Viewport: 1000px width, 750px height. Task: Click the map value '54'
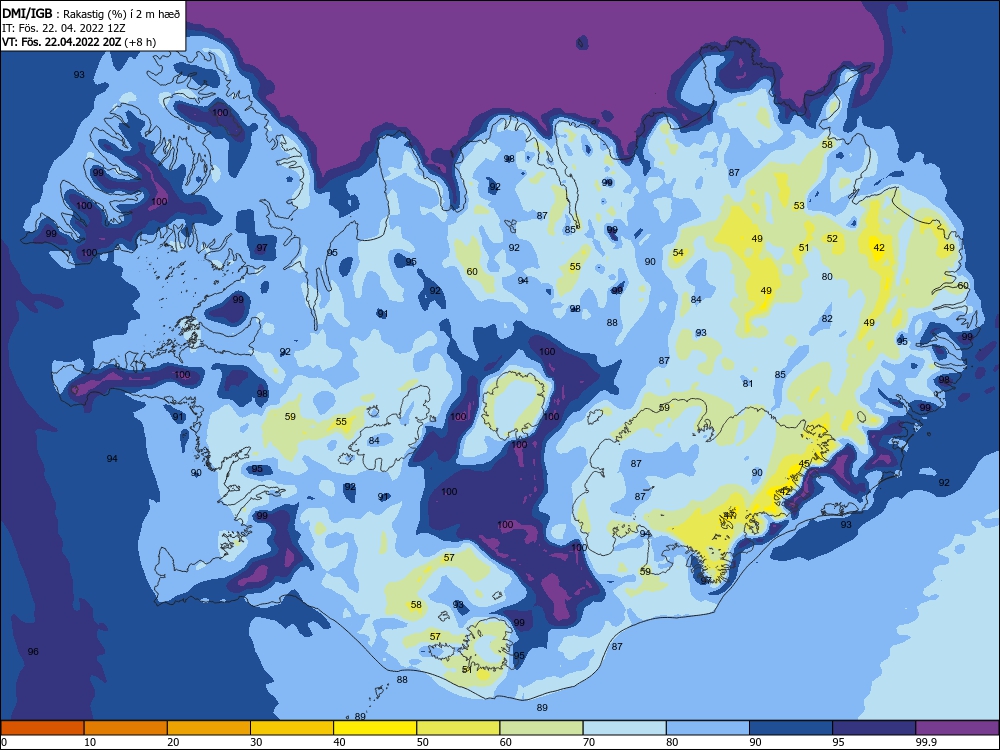pos(678,253)
